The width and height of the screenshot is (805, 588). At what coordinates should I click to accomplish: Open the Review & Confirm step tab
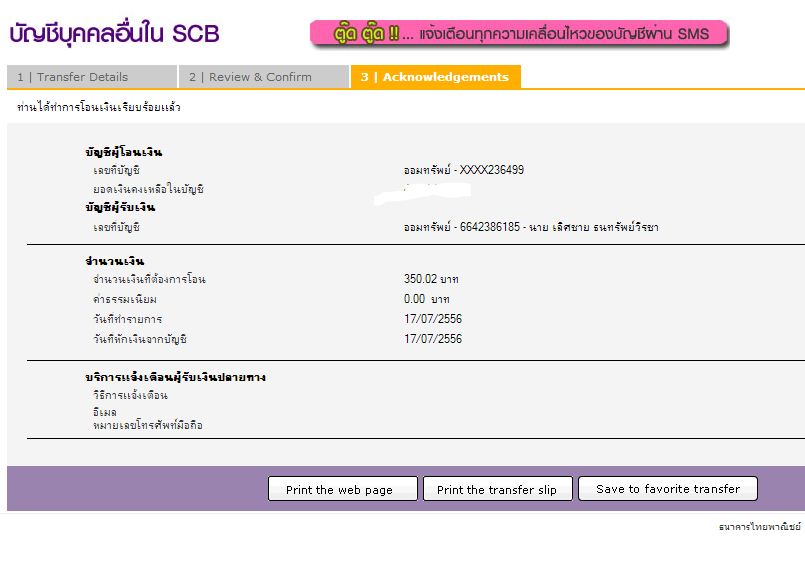(x=264, y=77)
